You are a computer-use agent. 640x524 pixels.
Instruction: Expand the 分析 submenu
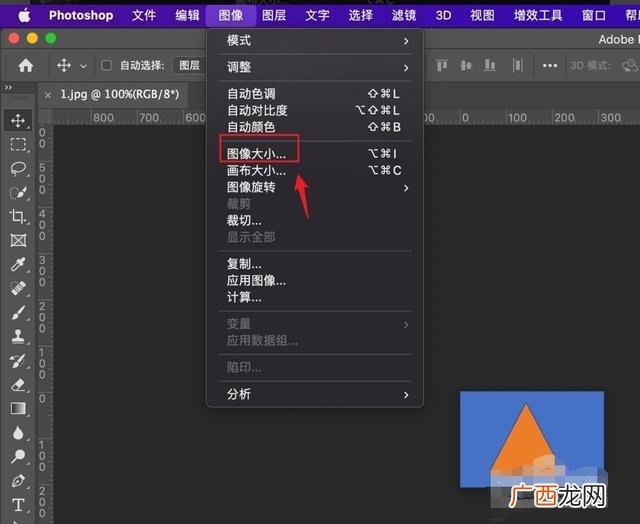[x=315, y=394]
